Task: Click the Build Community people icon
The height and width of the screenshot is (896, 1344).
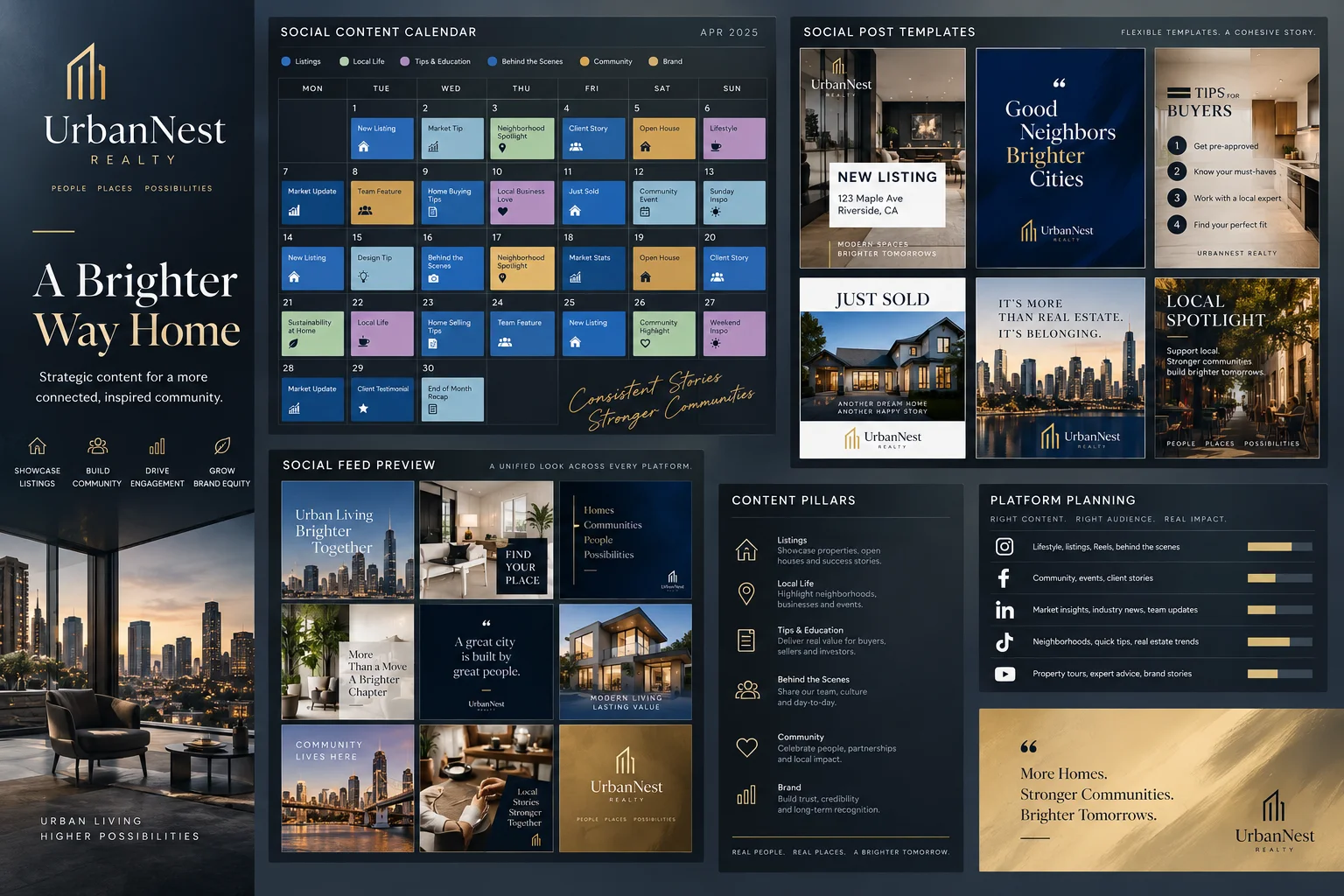Action: tap(97, 446)
